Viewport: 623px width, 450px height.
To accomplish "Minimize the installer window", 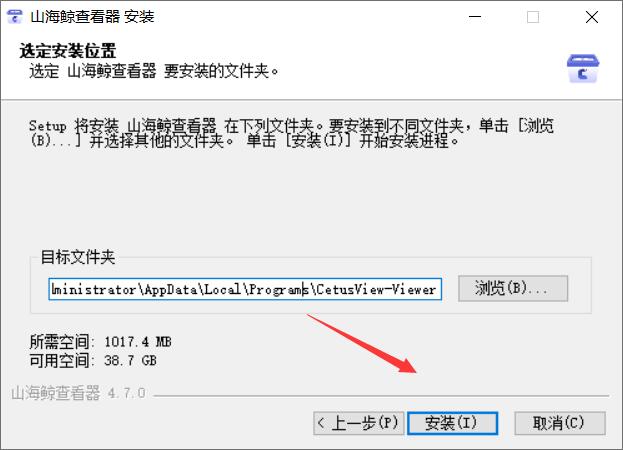I will click(x=475, y=17).
